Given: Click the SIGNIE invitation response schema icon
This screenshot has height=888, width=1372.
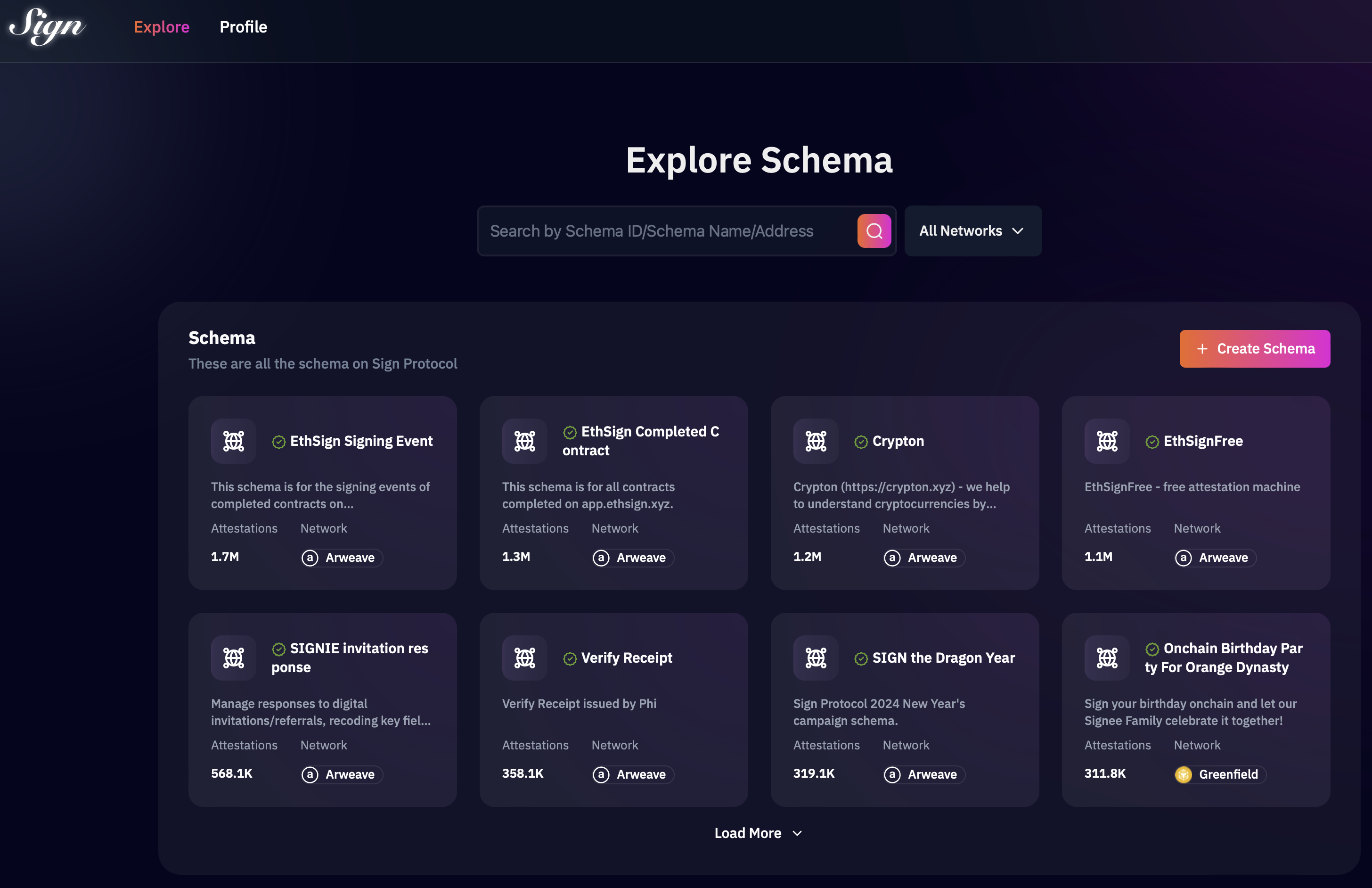Looking at the screenshot, I should (233, 658).
